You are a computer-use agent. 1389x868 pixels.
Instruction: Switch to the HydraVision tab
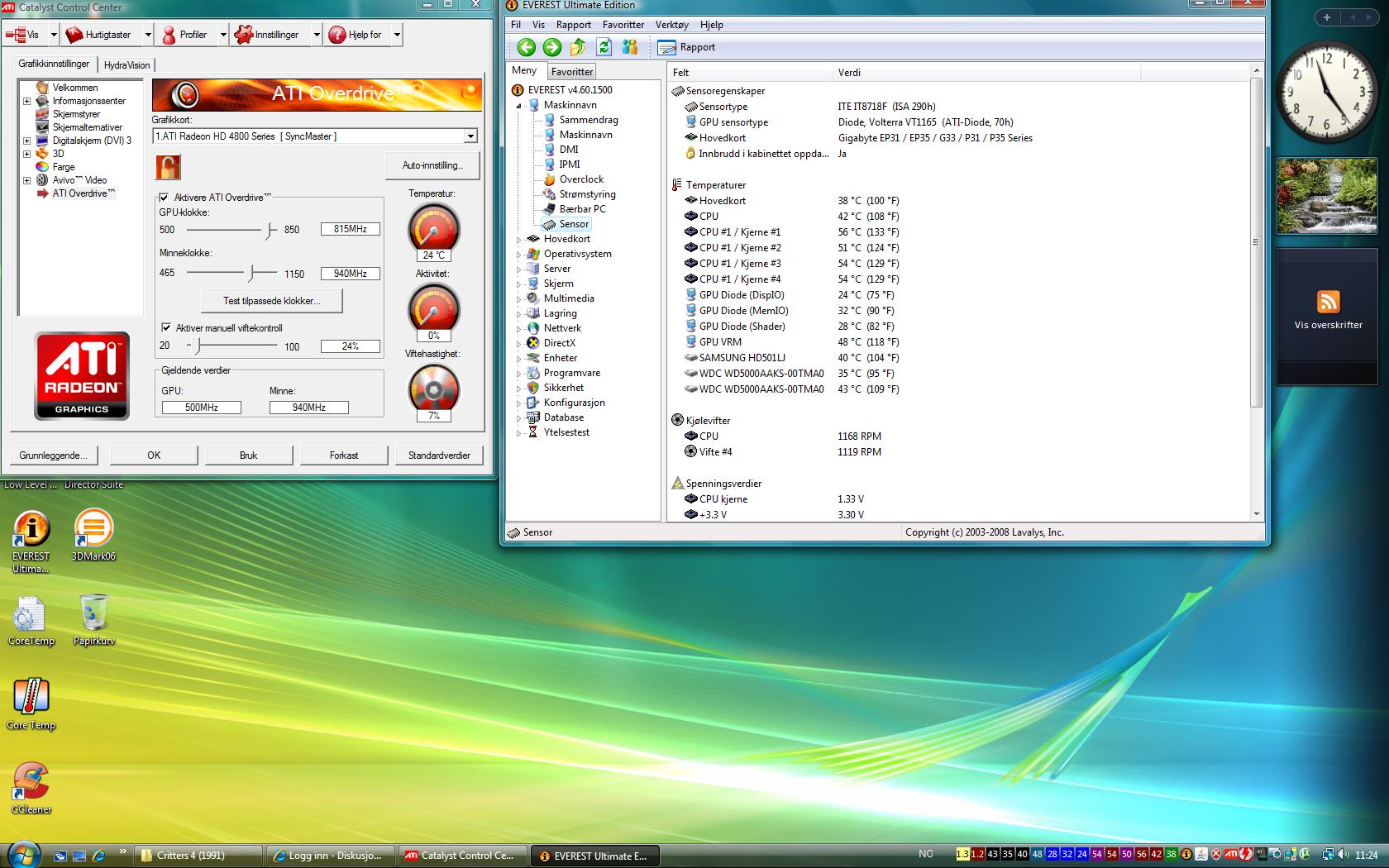point(126,65)
